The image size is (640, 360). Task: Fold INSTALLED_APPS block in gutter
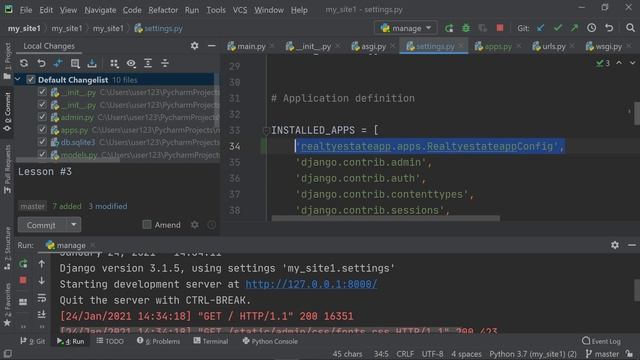point(266,130)
